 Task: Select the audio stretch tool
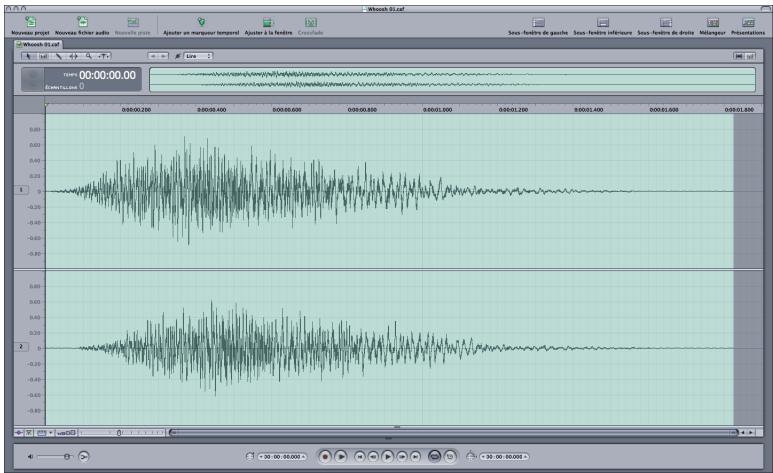73,56
